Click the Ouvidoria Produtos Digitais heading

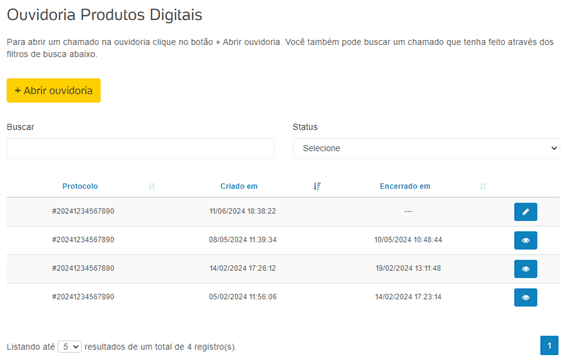pyautogui.click(x=105, y=15)
